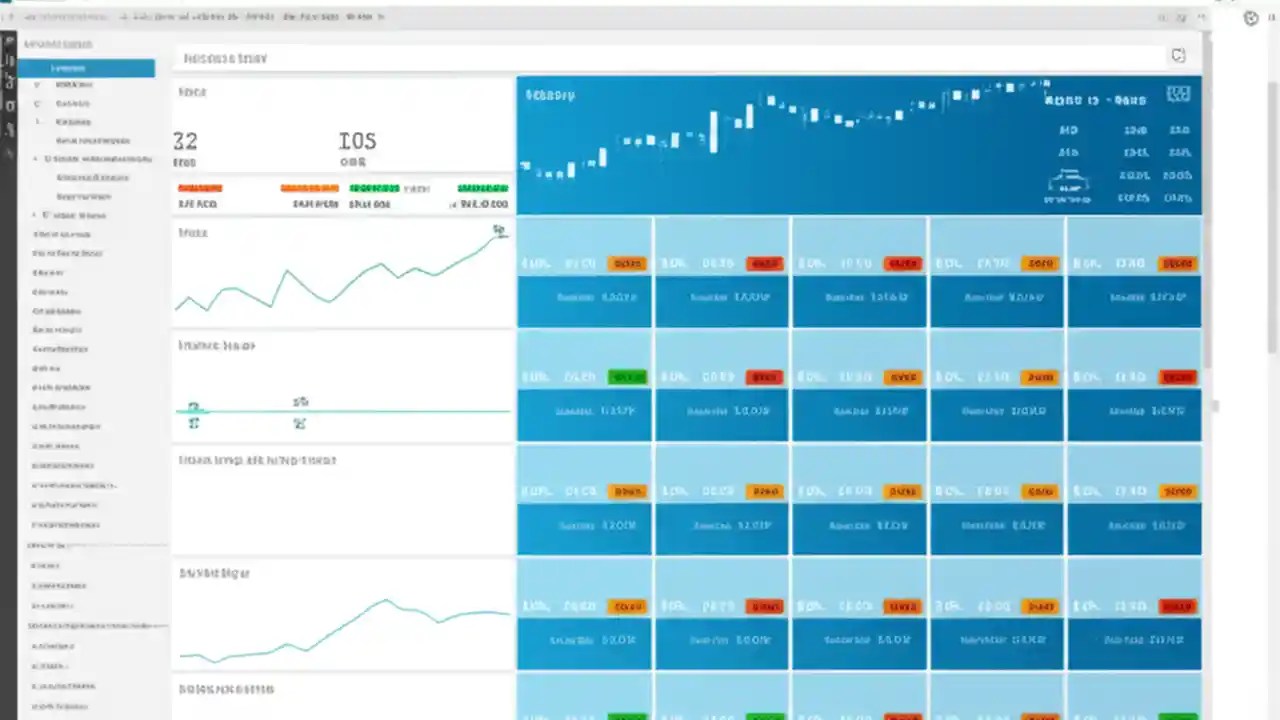Open the vehicle indicator icon on price chart
This screenshot has width=1280, height=720.
pyautogui.click(x=1068, y=182)
